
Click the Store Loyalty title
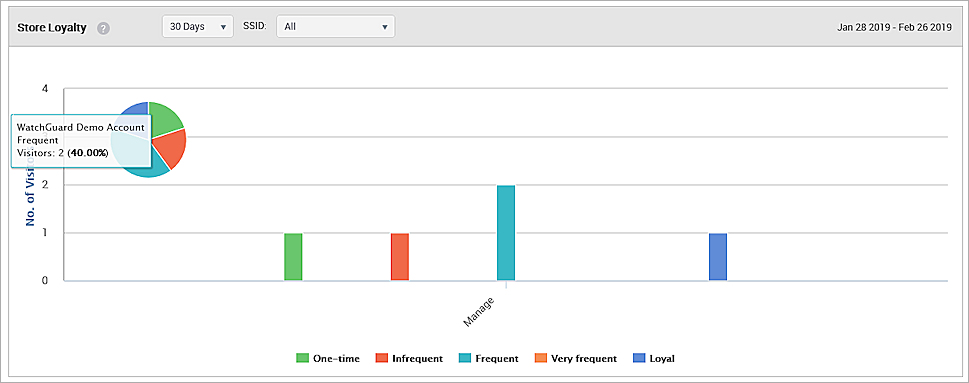(x=51, y=28)
